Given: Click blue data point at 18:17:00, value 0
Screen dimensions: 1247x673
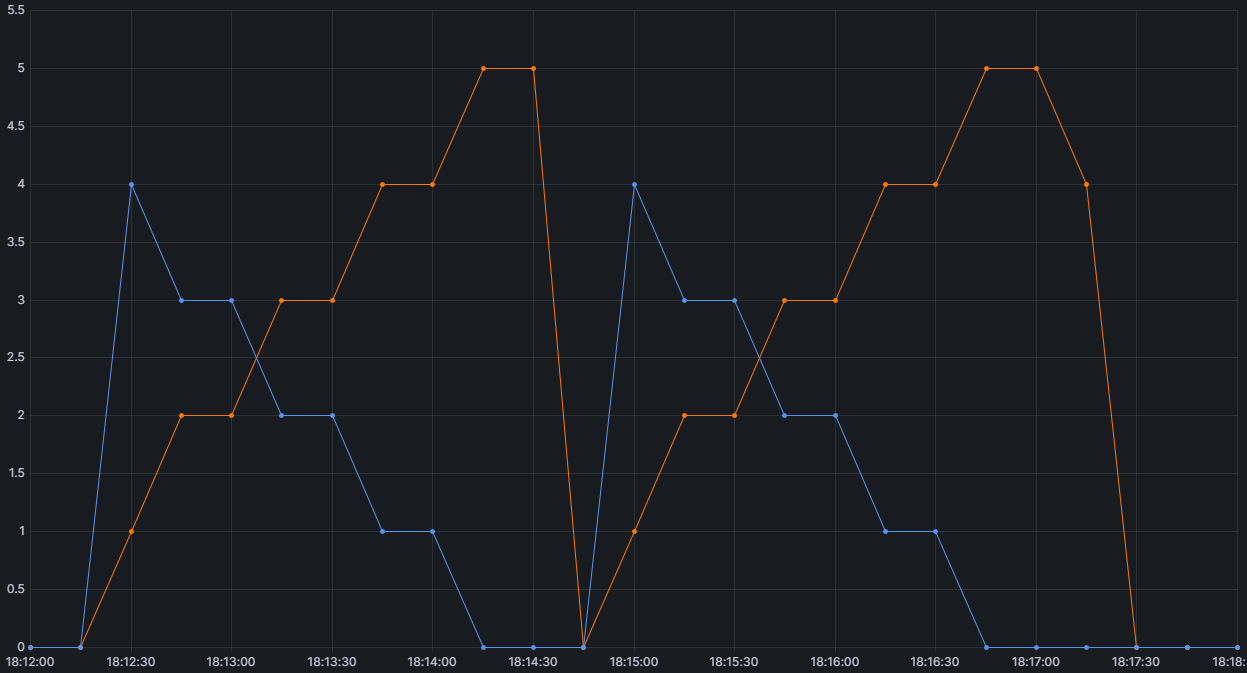Looking at the screenshot, I should point(1036,647).
